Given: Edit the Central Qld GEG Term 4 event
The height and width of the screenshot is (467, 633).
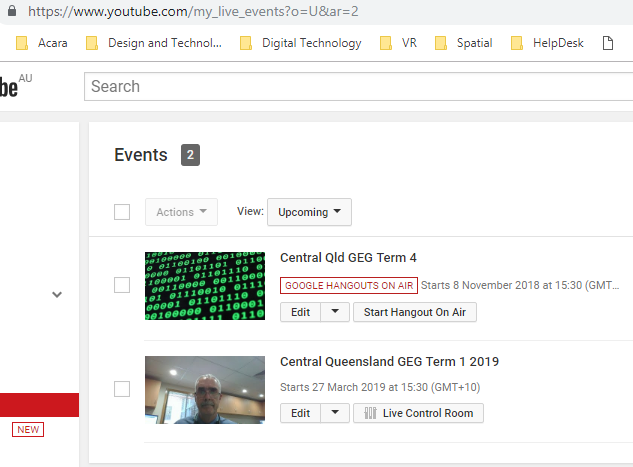Looking at the screenshot, I should (x=300, y=312).
